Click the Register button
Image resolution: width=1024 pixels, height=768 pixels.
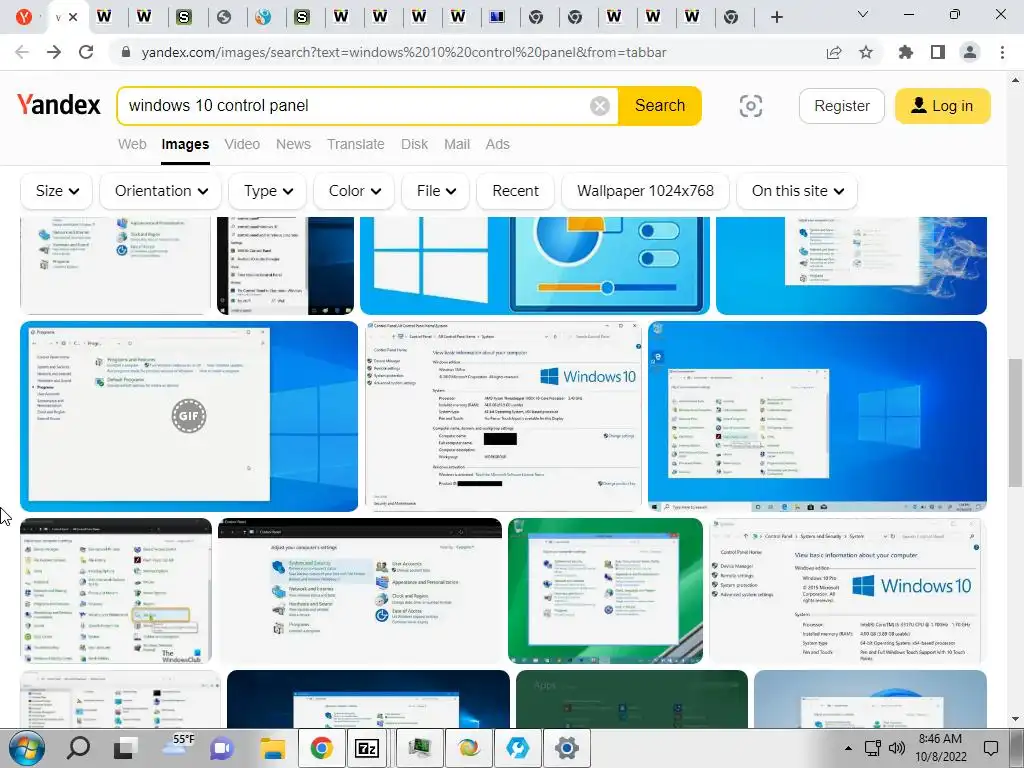[x=842, y=106]
